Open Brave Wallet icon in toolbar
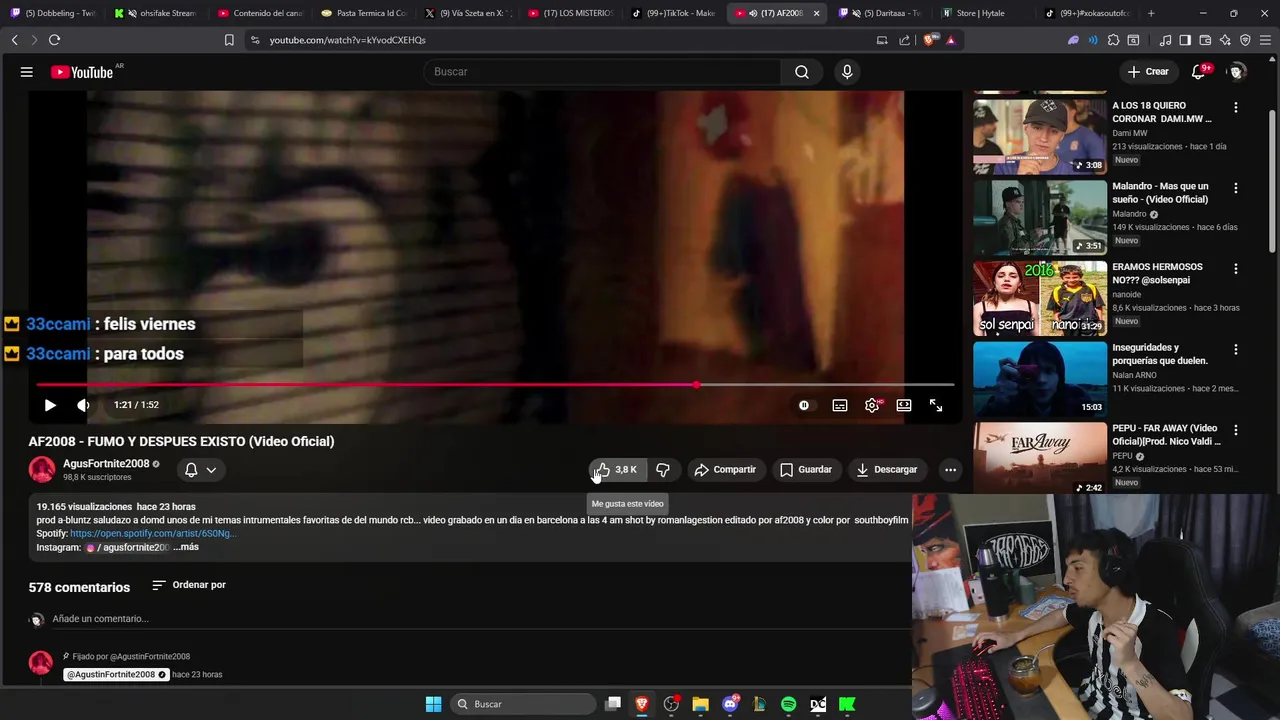The image size is (1280, 720). click(x=1205, y=40)
